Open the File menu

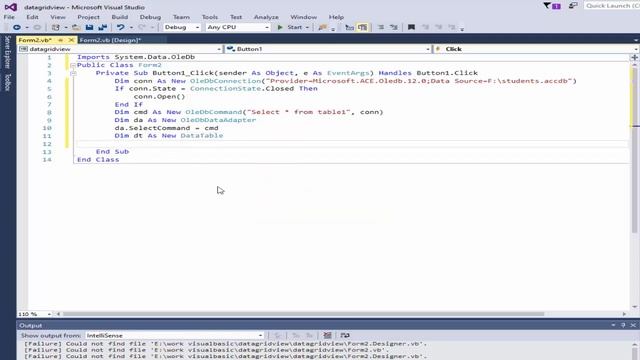(x=9, y=17)
